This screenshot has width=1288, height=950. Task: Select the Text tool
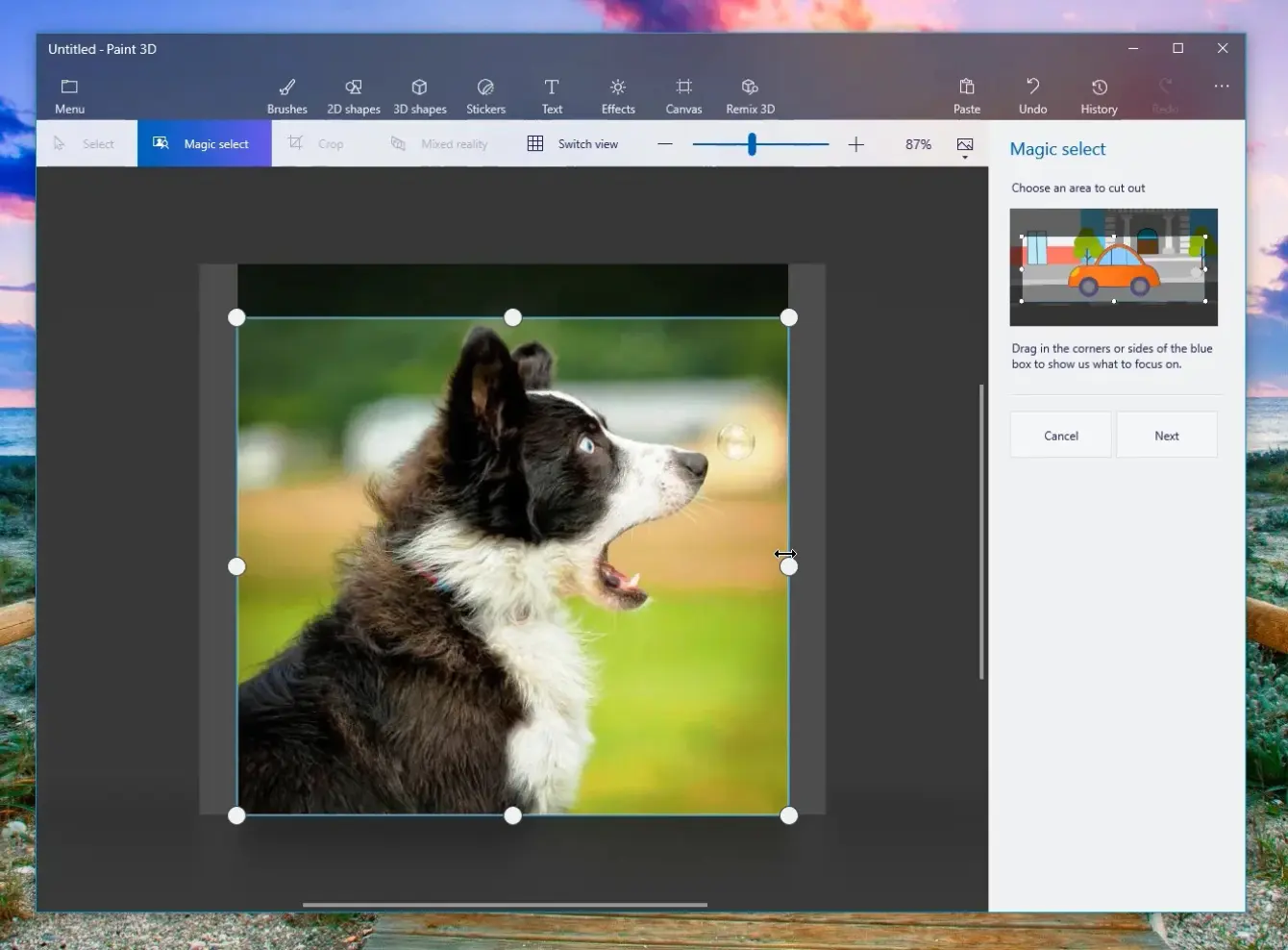[552, 96]
